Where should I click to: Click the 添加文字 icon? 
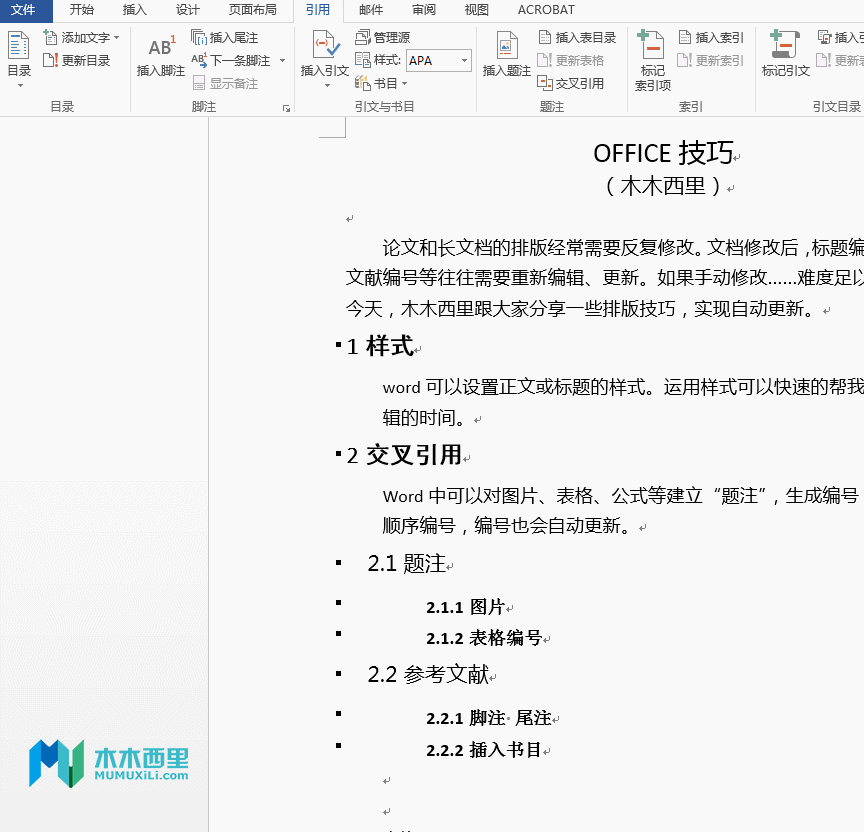point(50,37)
